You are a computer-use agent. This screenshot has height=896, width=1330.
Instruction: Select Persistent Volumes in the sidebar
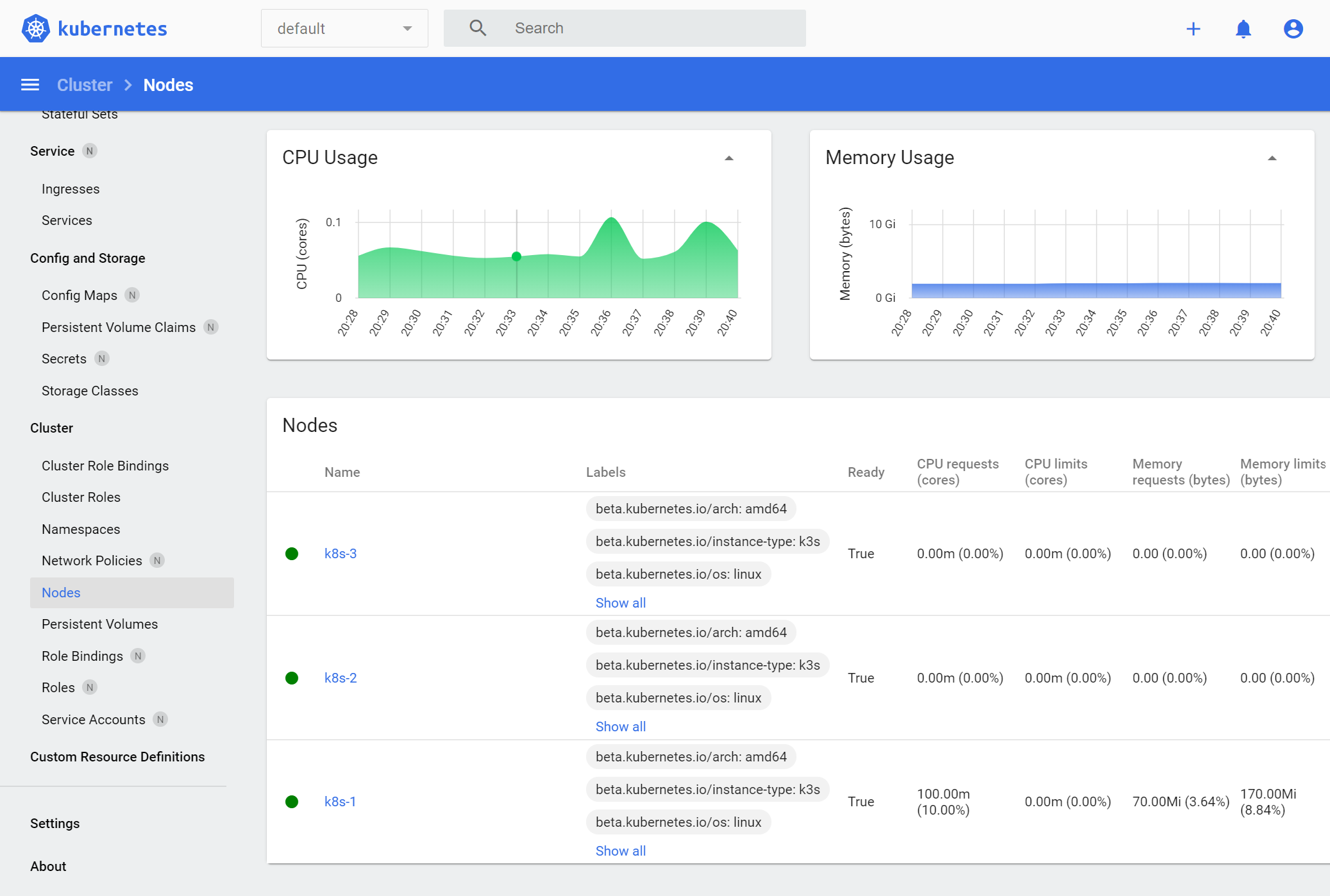[99, 624]
